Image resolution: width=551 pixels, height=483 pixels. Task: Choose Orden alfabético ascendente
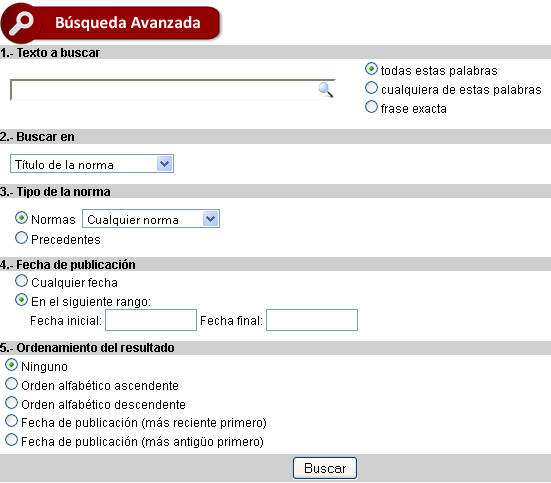pyautogui.click(x=12, y=384)
